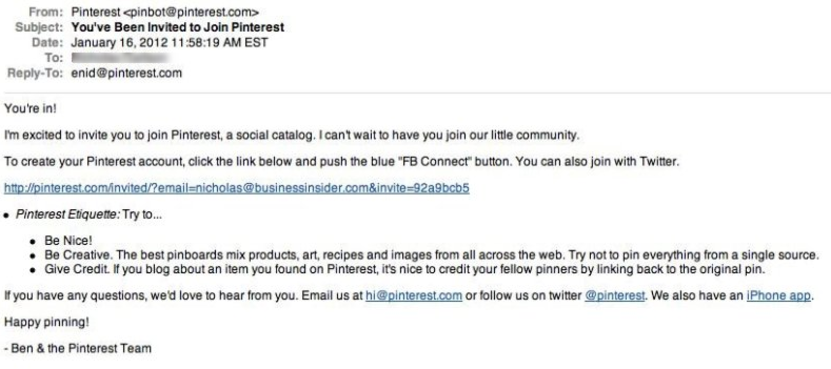
Task: Click the Subject: header label
Action: tap(40, 27)
